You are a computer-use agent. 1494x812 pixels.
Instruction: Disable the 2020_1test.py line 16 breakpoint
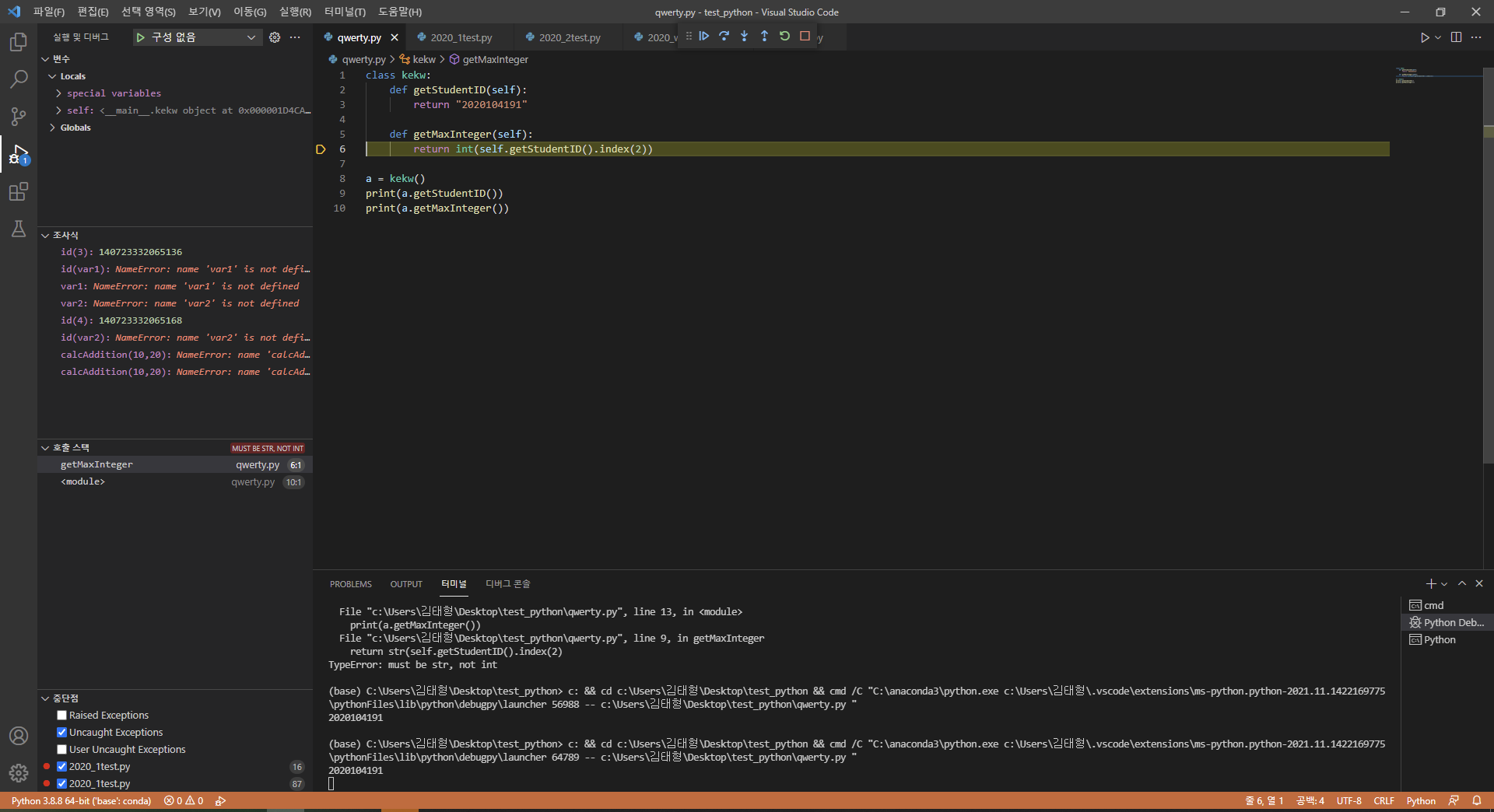point(61,767)
